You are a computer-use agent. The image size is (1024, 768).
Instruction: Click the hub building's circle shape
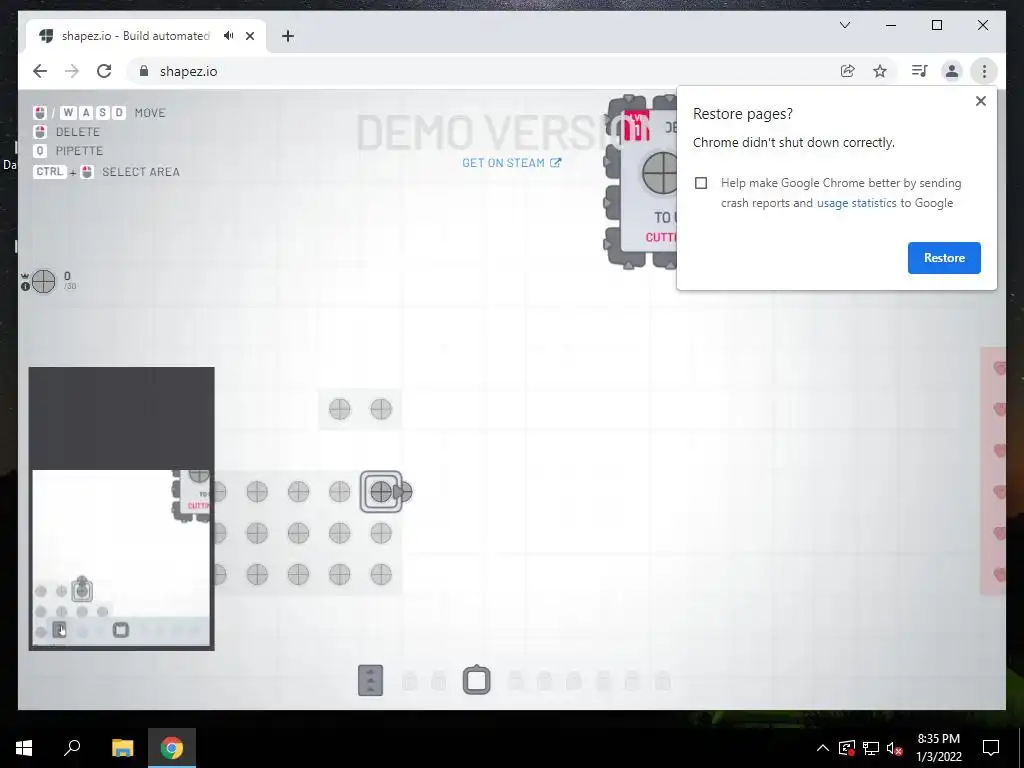click(x=660, y=173)
